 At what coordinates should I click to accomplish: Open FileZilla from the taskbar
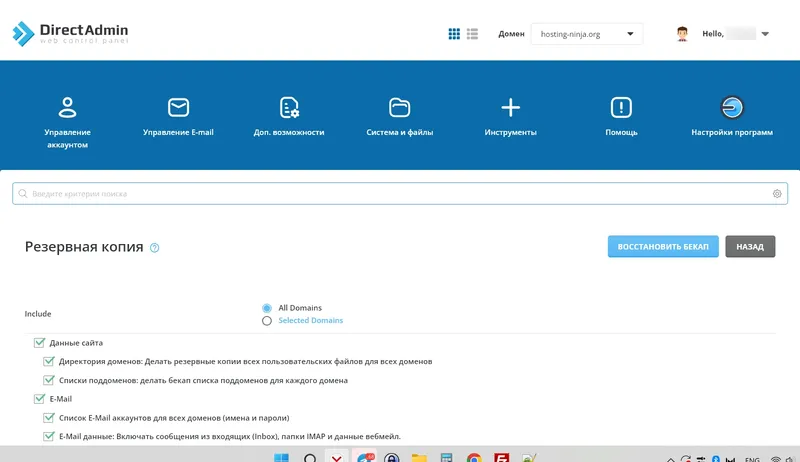pos(502,458)
